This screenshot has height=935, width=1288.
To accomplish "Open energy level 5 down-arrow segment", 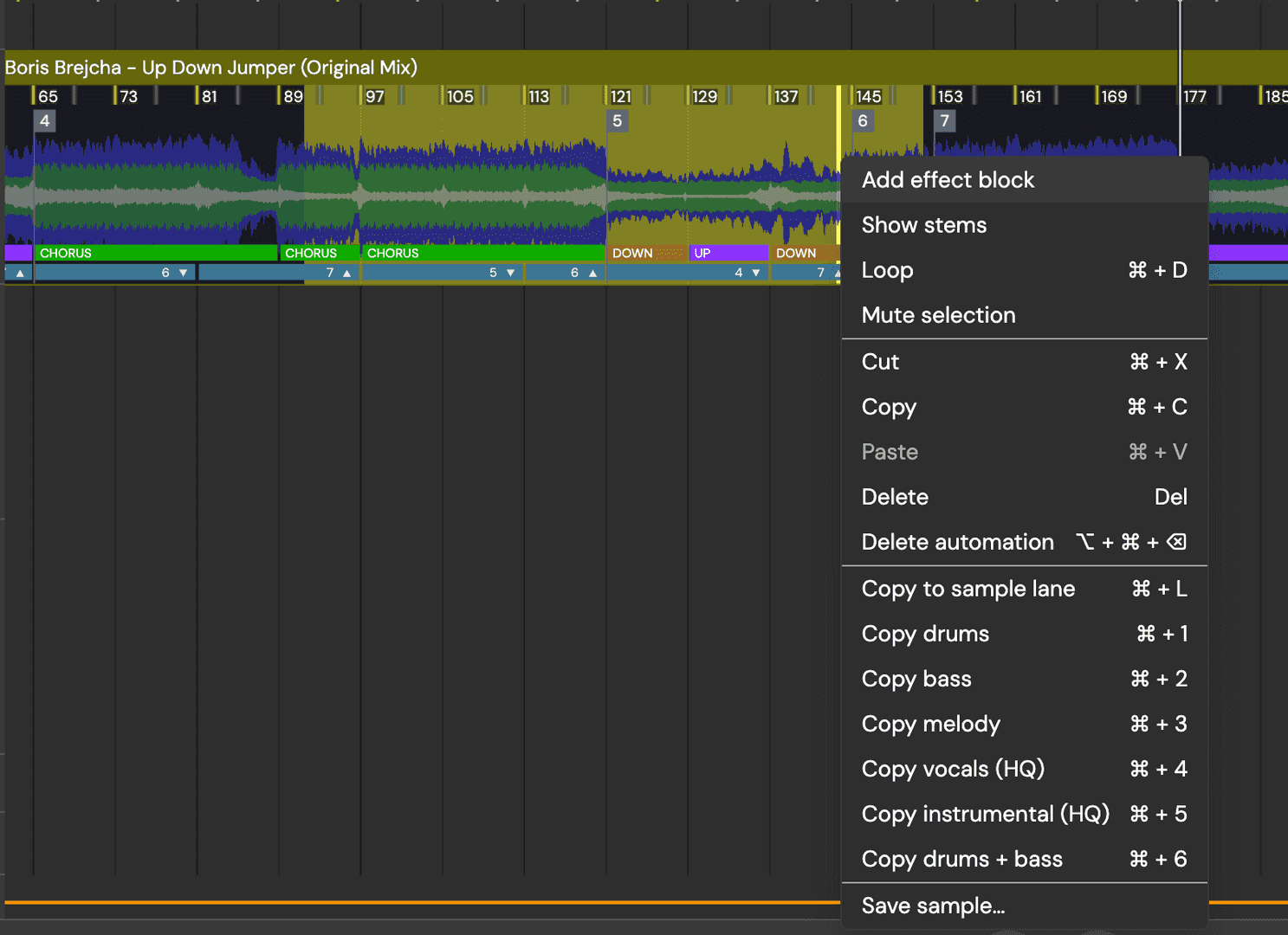I will tap(443, 273).
